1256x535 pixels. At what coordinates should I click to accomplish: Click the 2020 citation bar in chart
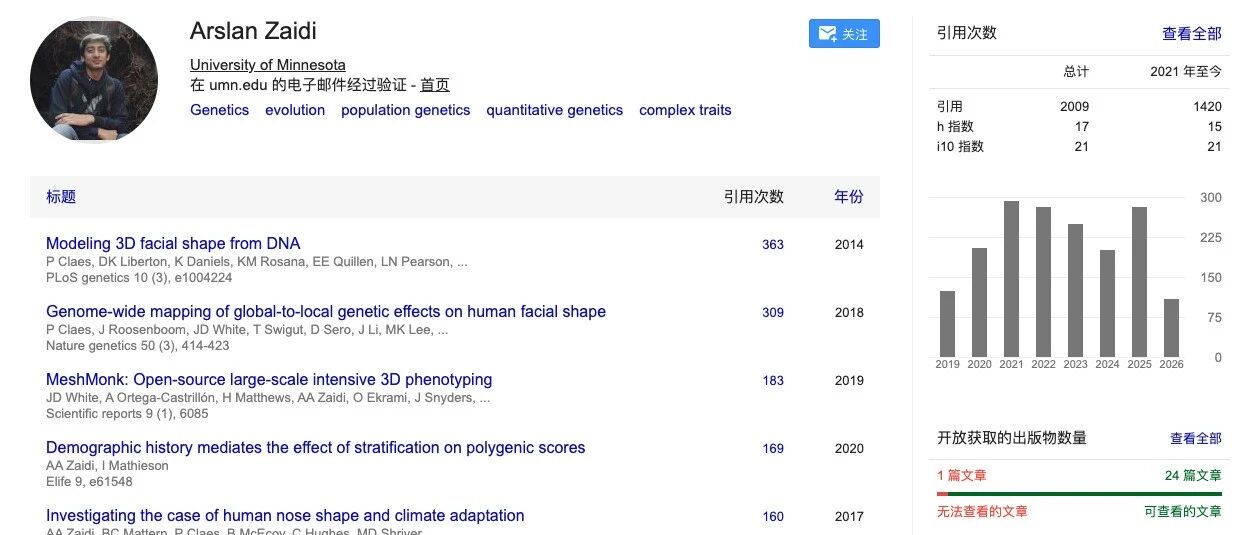click(979, 302)
